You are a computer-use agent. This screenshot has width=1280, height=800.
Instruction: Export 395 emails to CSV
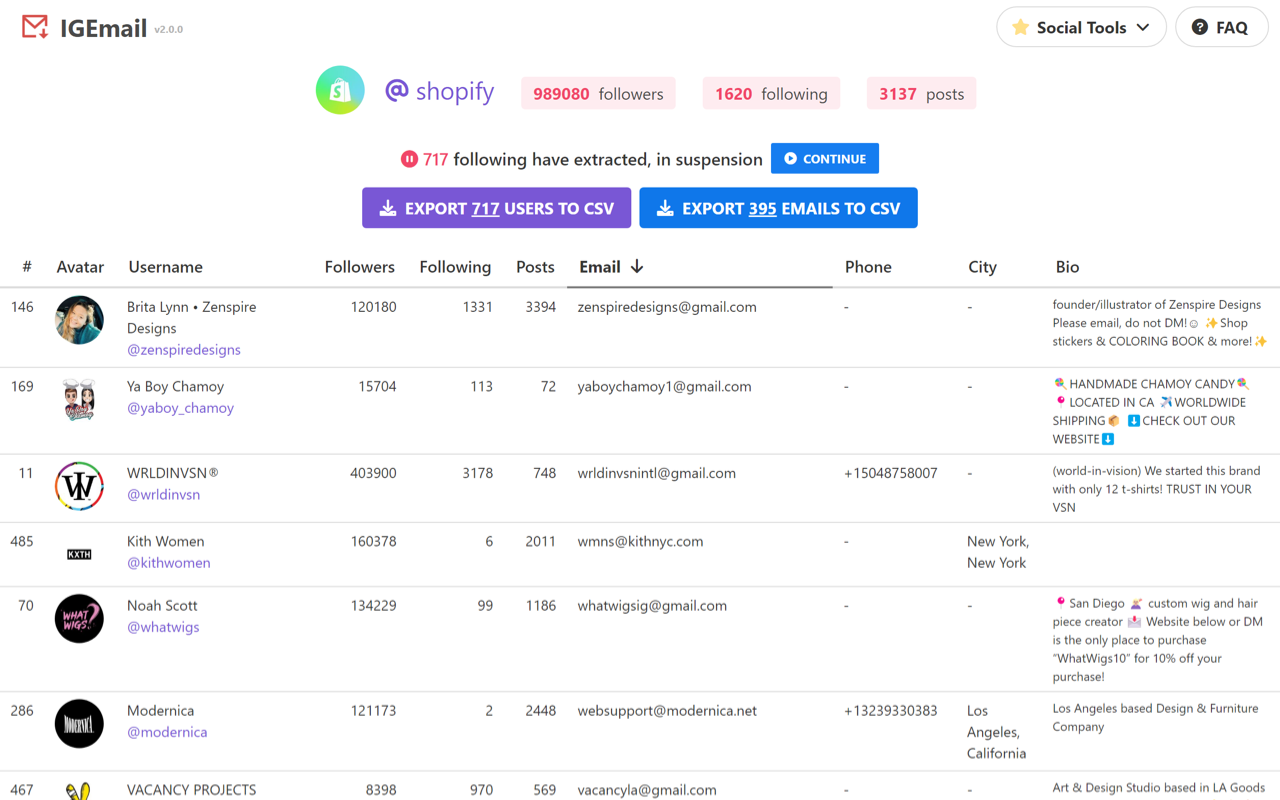778,208
